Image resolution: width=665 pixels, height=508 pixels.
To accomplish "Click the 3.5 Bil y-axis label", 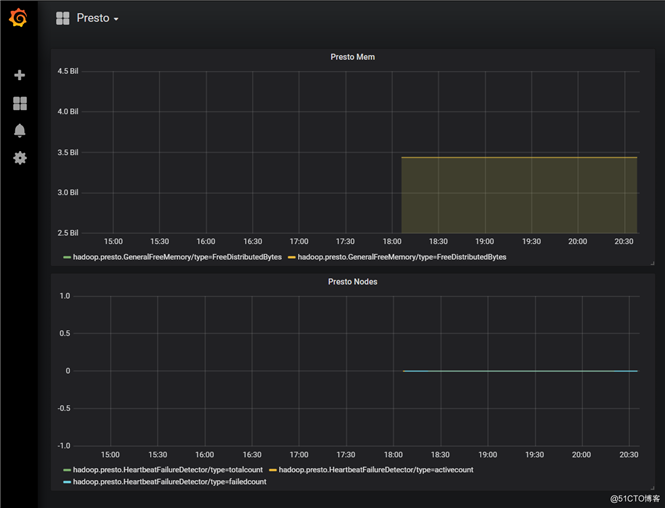I will [68, 152].
